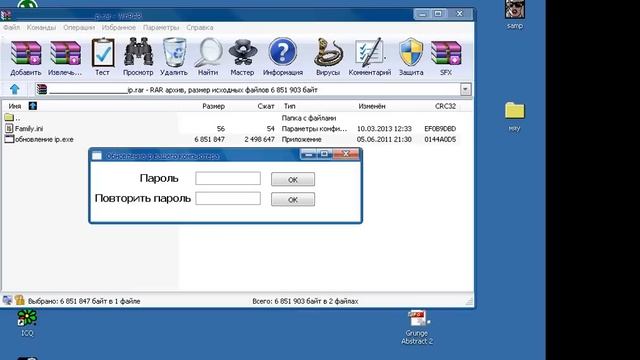
Task: Click the CRC value 0144A0D5
Action: click(x=440, y=139)
